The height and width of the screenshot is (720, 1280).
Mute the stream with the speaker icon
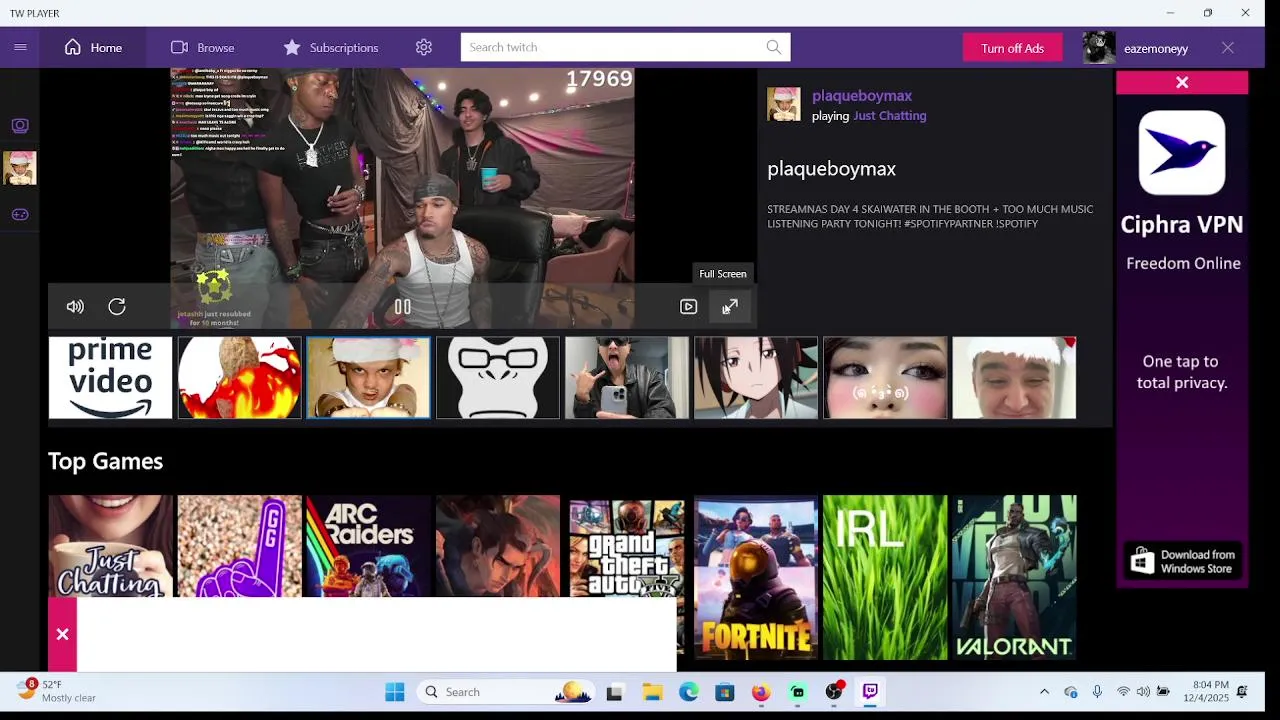[75, 307]
